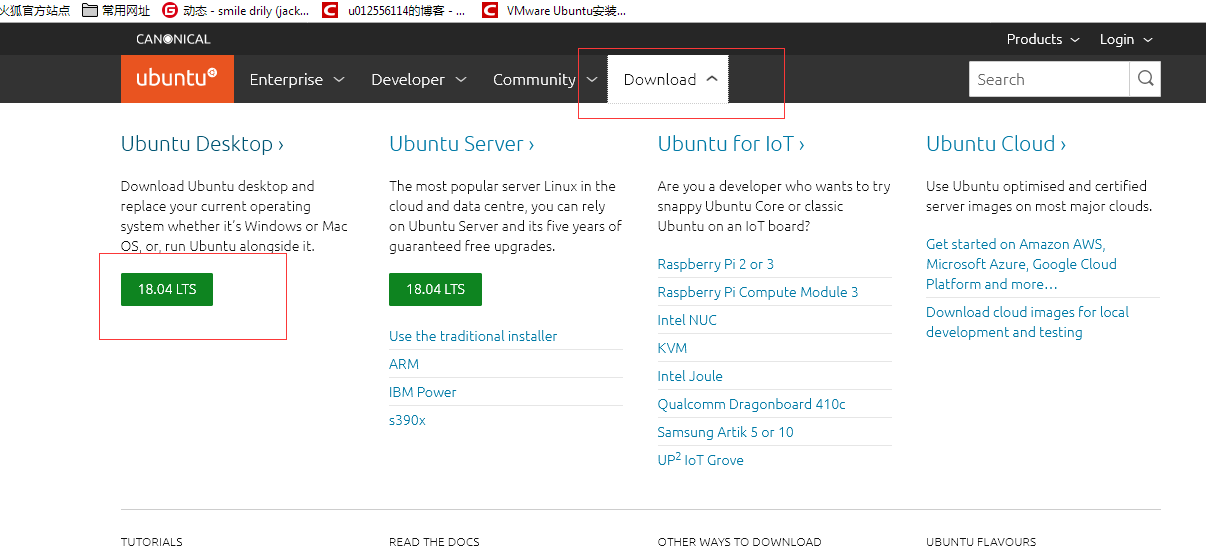1206x548 pixels.
Task: Collapse the Download menu
Action: click(x=668, y=79)
